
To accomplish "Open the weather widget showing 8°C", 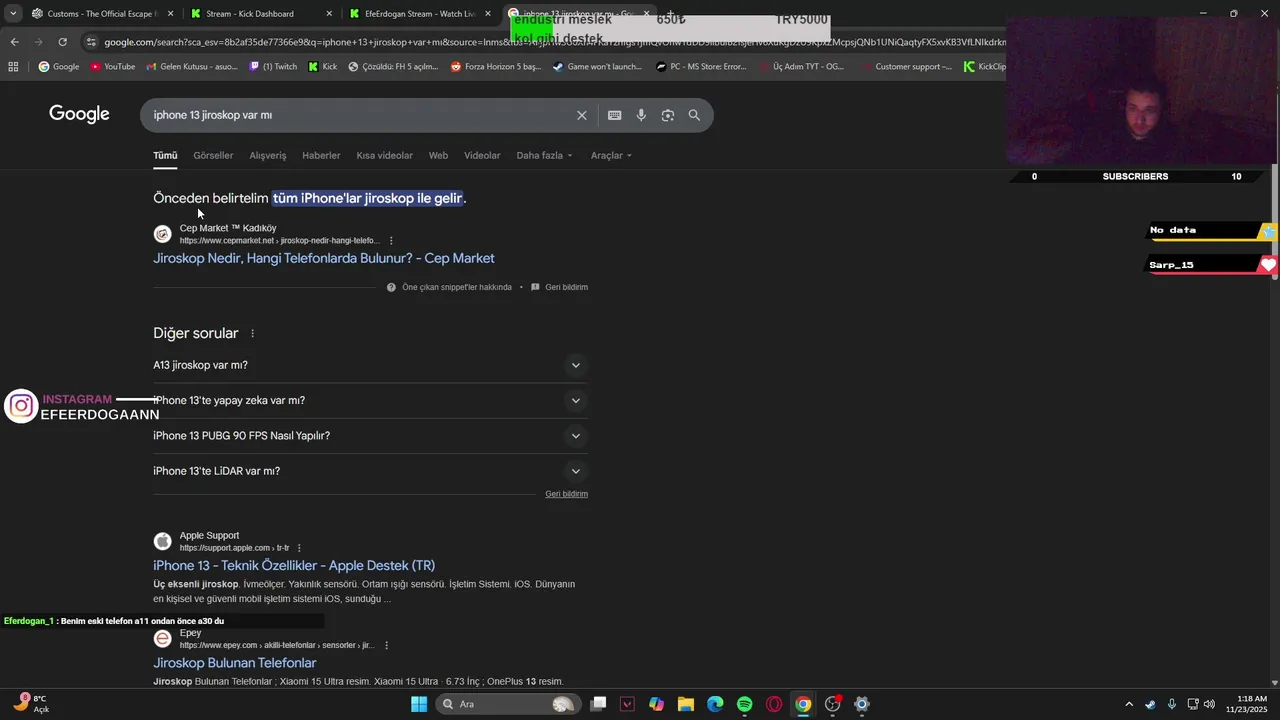I will click(x=30, y=704).
